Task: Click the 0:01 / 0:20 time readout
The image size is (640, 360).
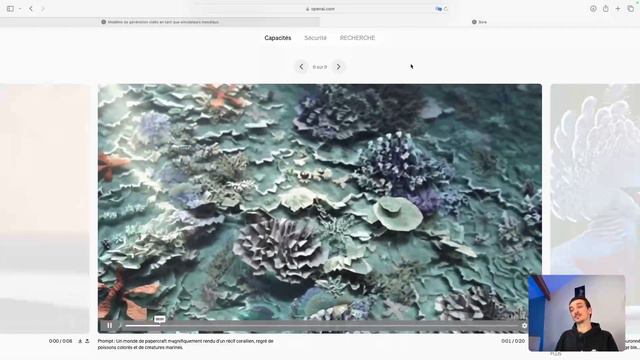Action: point(513,341)
